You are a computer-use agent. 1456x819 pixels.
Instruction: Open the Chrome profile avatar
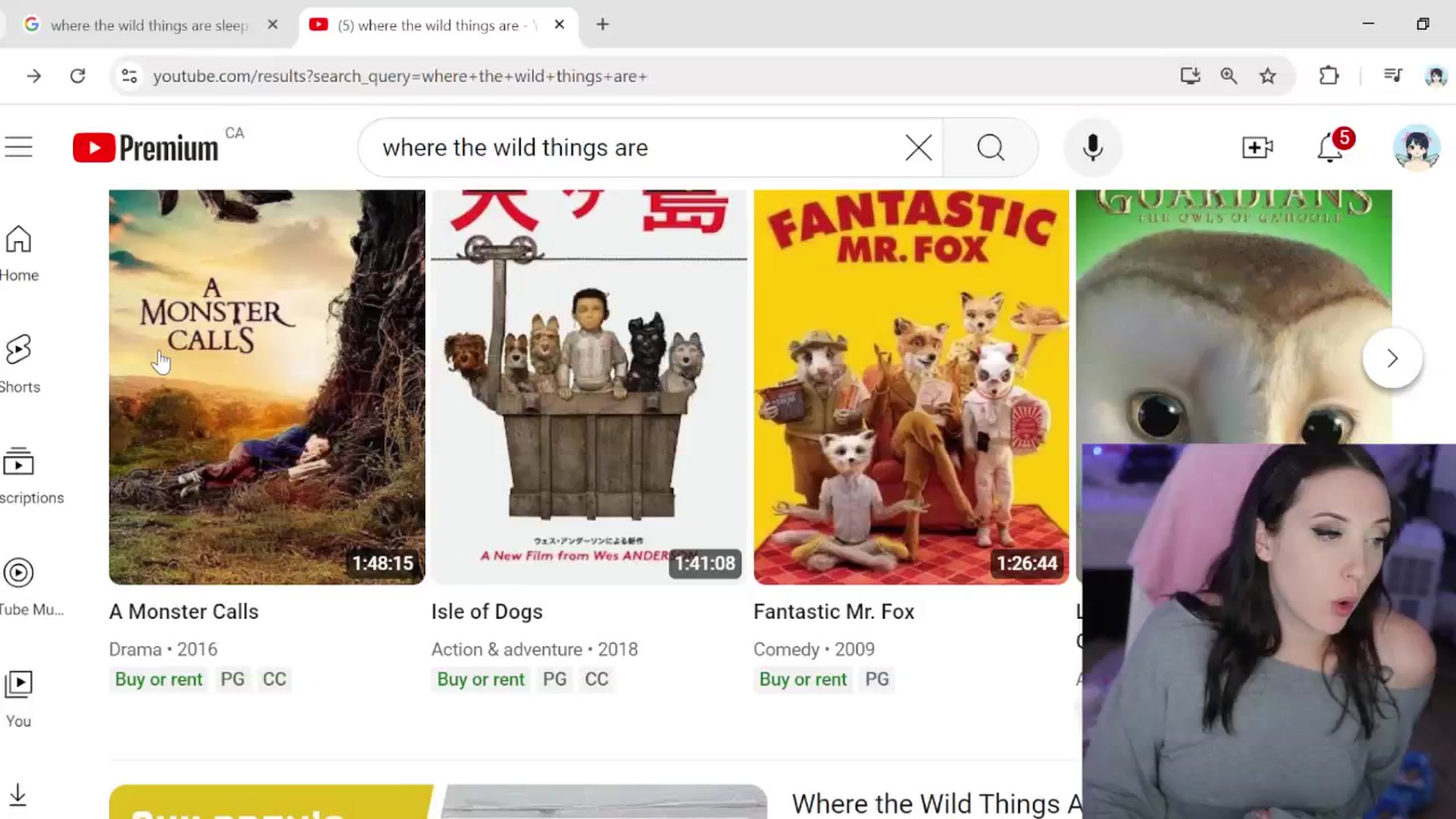tap(1436, 76)
